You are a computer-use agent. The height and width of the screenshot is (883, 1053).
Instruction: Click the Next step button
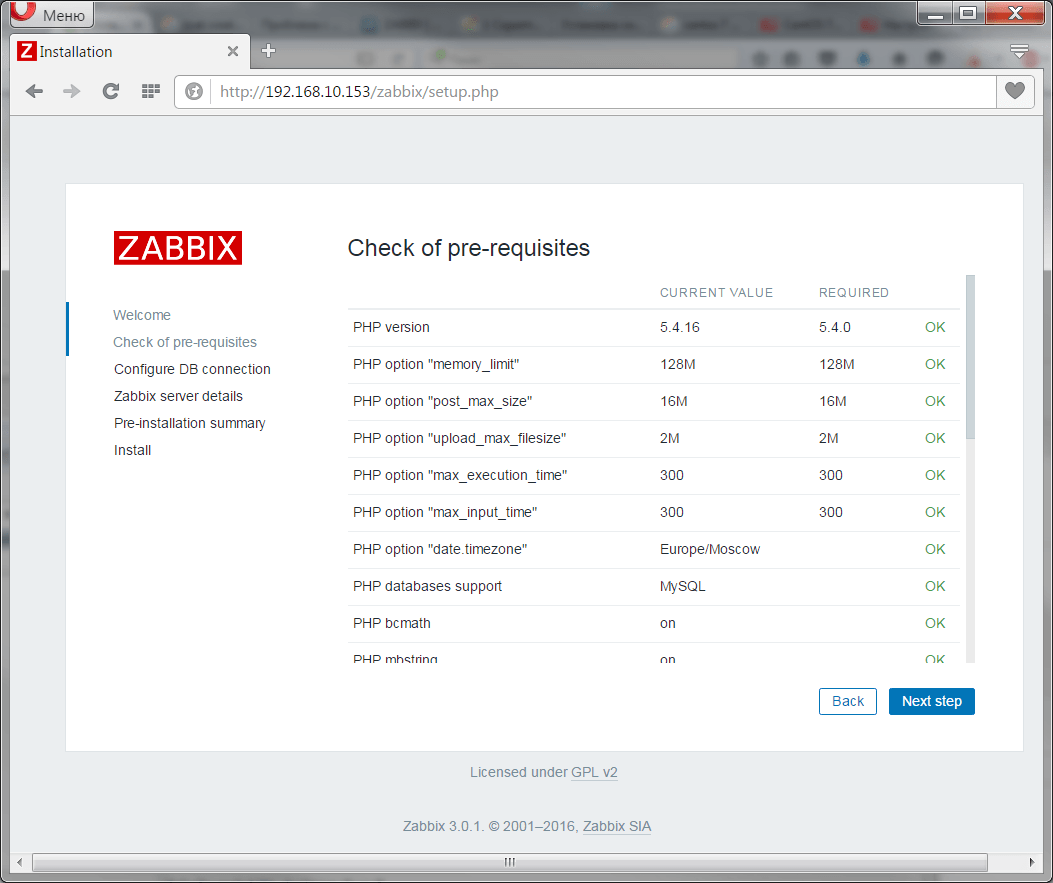pyautogui.click(x=931, y=701)
